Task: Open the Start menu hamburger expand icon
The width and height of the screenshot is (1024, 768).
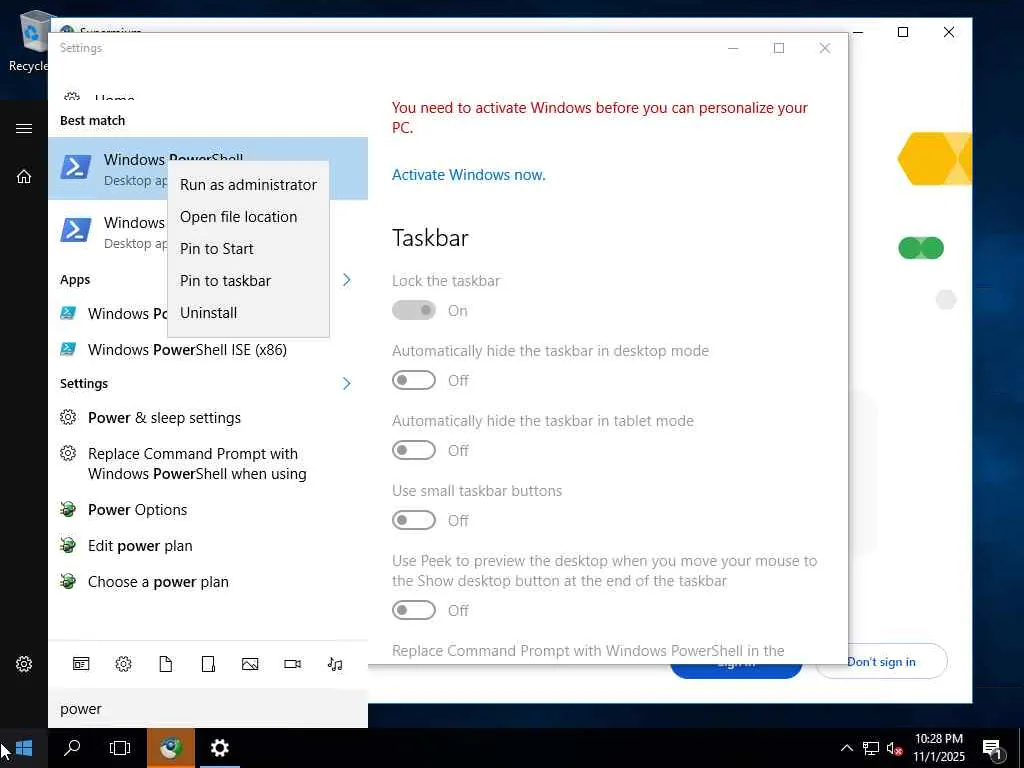Action: (x=24, y=128)
